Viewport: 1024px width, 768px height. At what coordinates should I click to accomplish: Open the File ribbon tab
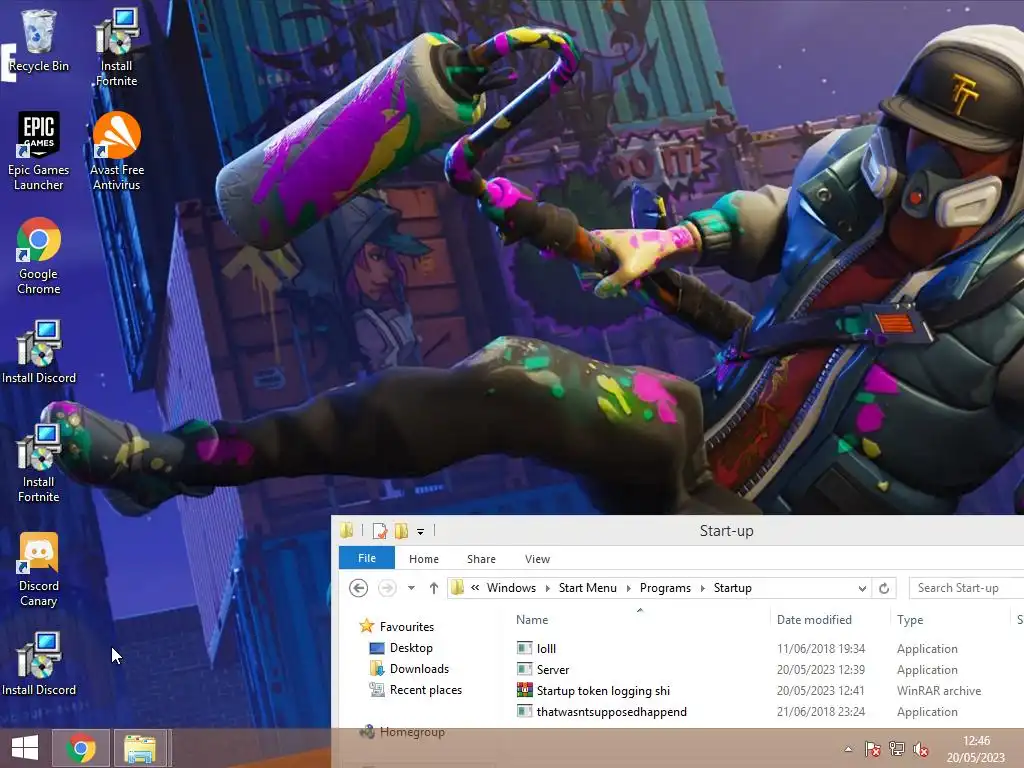[367, 558]
